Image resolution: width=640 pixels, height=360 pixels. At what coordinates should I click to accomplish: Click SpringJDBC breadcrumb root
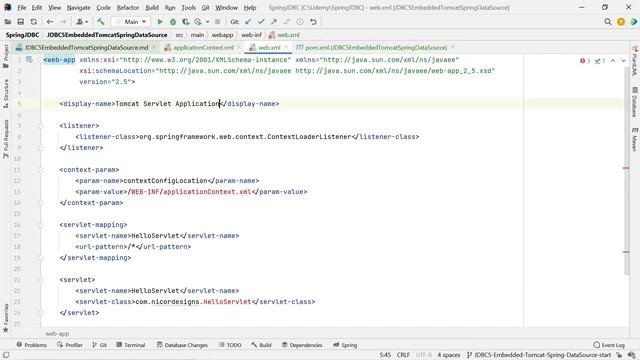22,35
